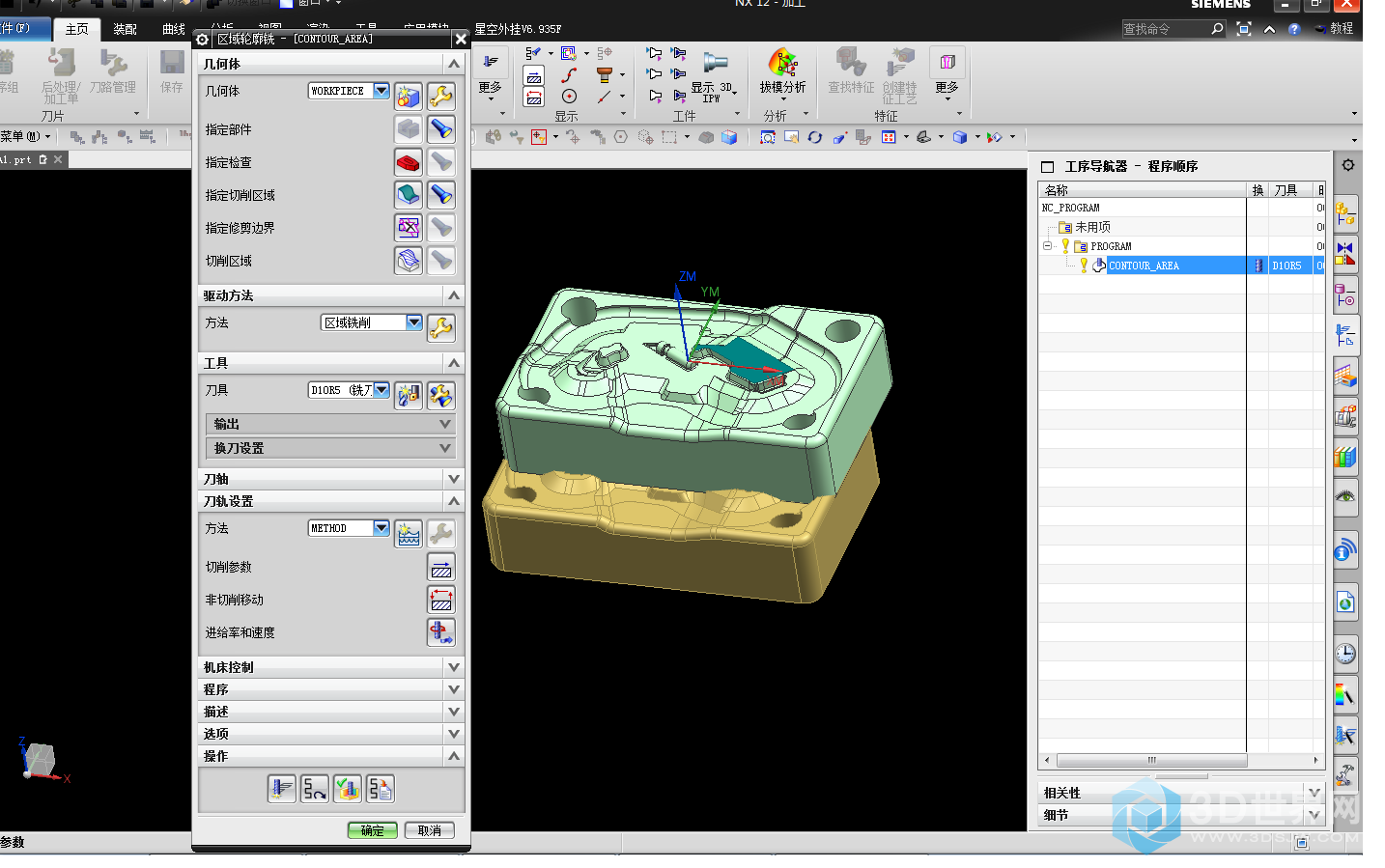Screen dimensions: 1385x868
Task: Click the history clock icon in the right sidebar
Action: coord(1345,654)
